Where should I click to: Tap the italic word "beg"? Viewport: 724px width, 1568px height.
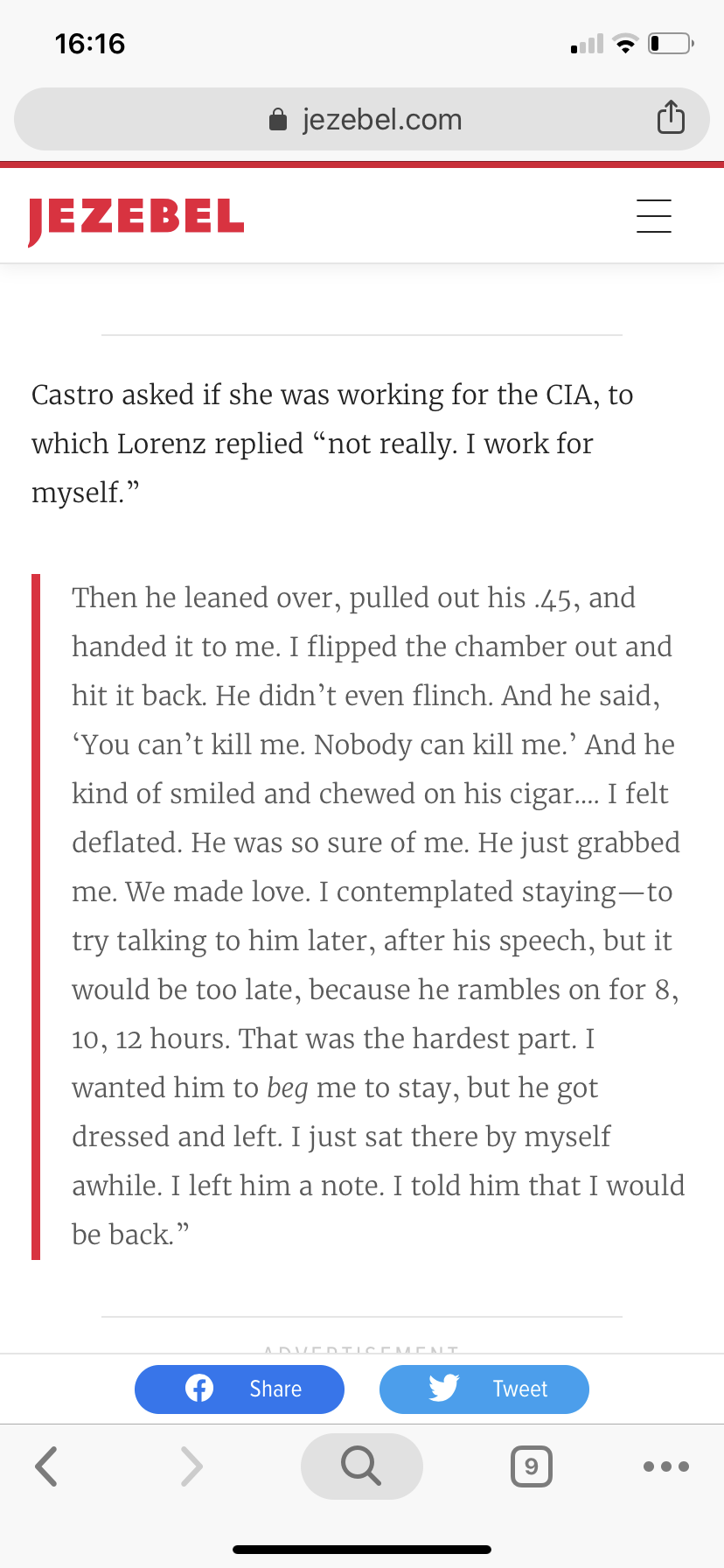(288, 1088)
